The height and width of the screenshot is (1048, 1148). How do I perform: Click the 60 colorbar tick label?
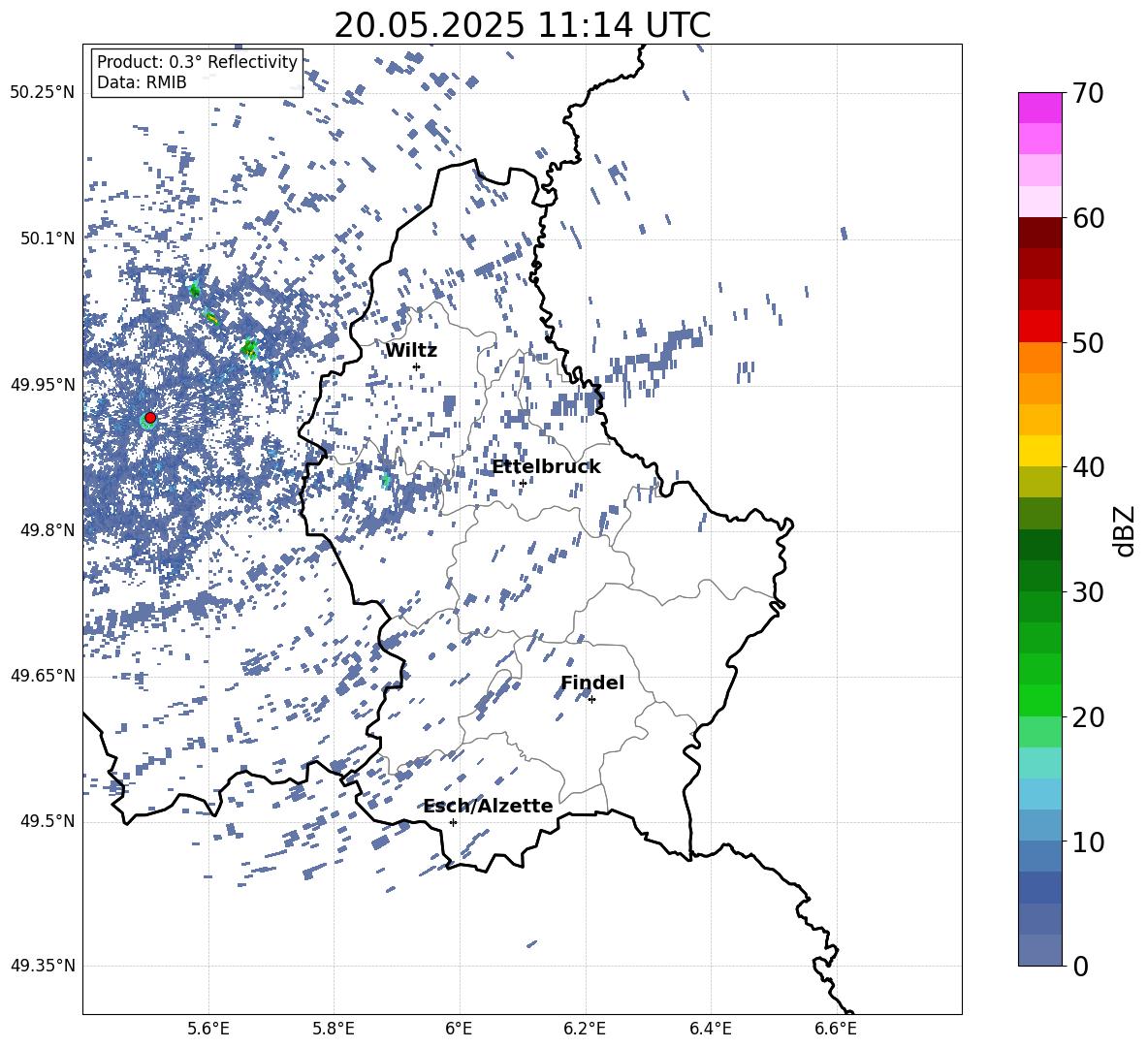[x=1089, y=218]
